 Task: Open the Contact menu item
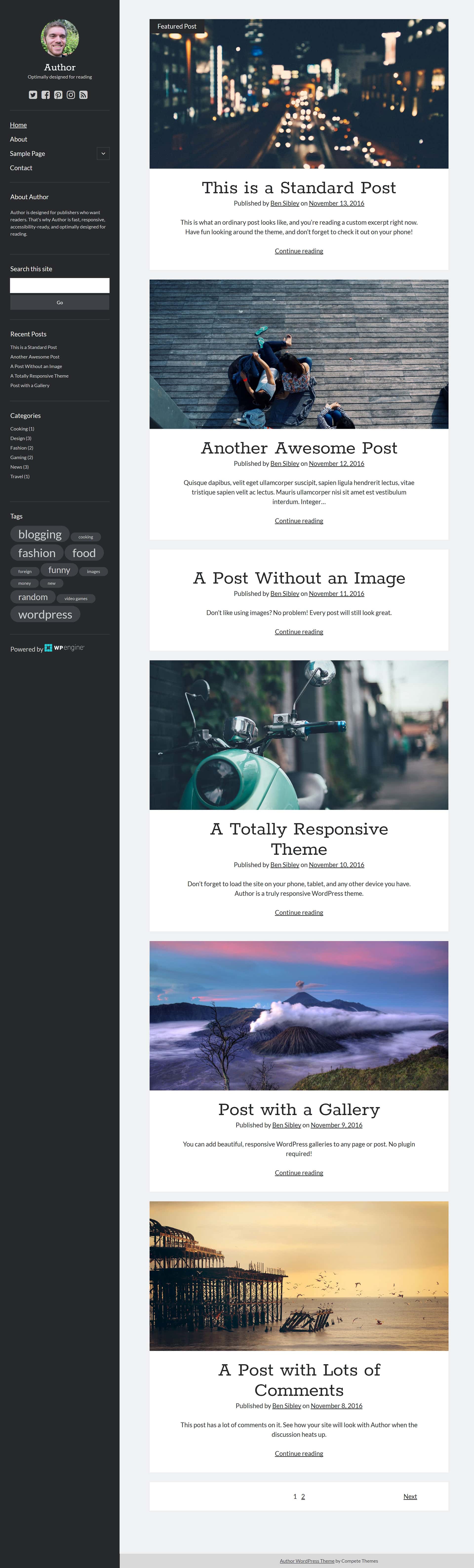(x=21, y=168)
